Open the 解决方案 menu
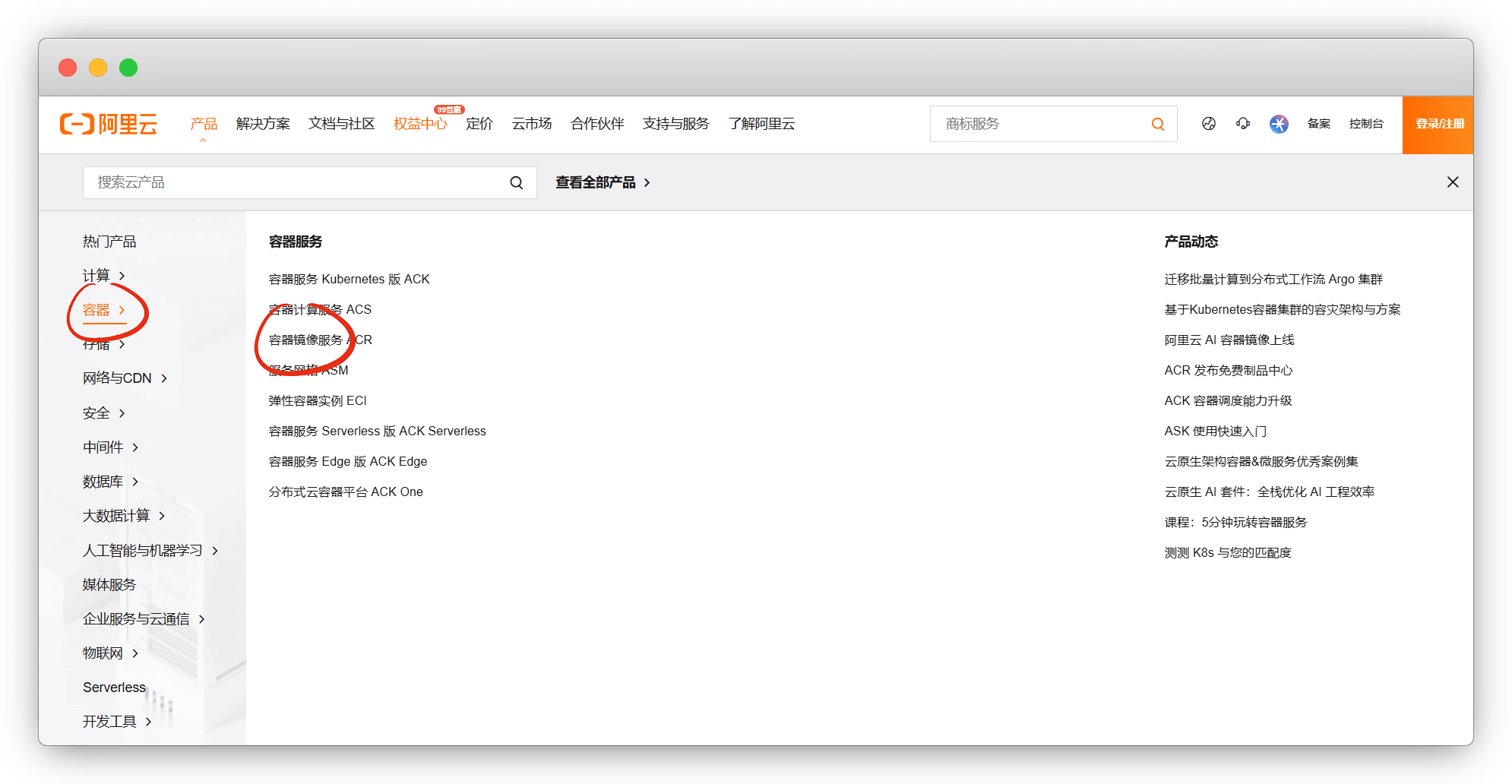Viewport: 1512px width, 784px height. point(263,124)
